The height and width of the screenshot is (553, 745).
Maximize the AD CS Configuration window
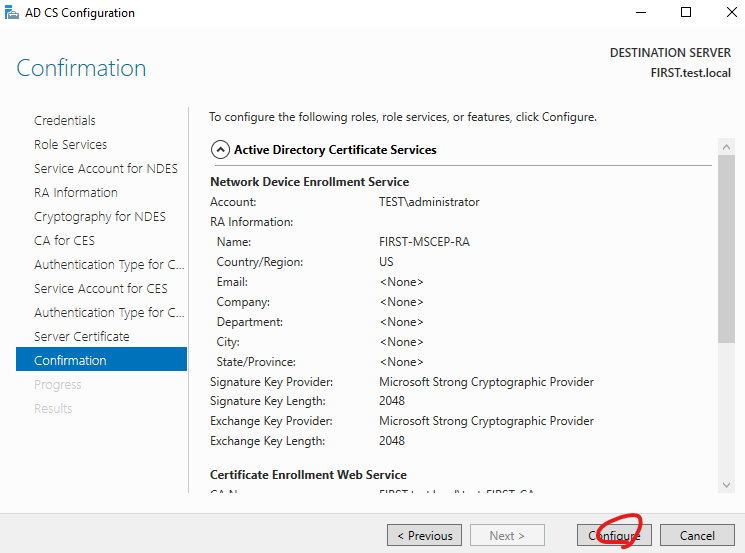click(x=686, y=12)
